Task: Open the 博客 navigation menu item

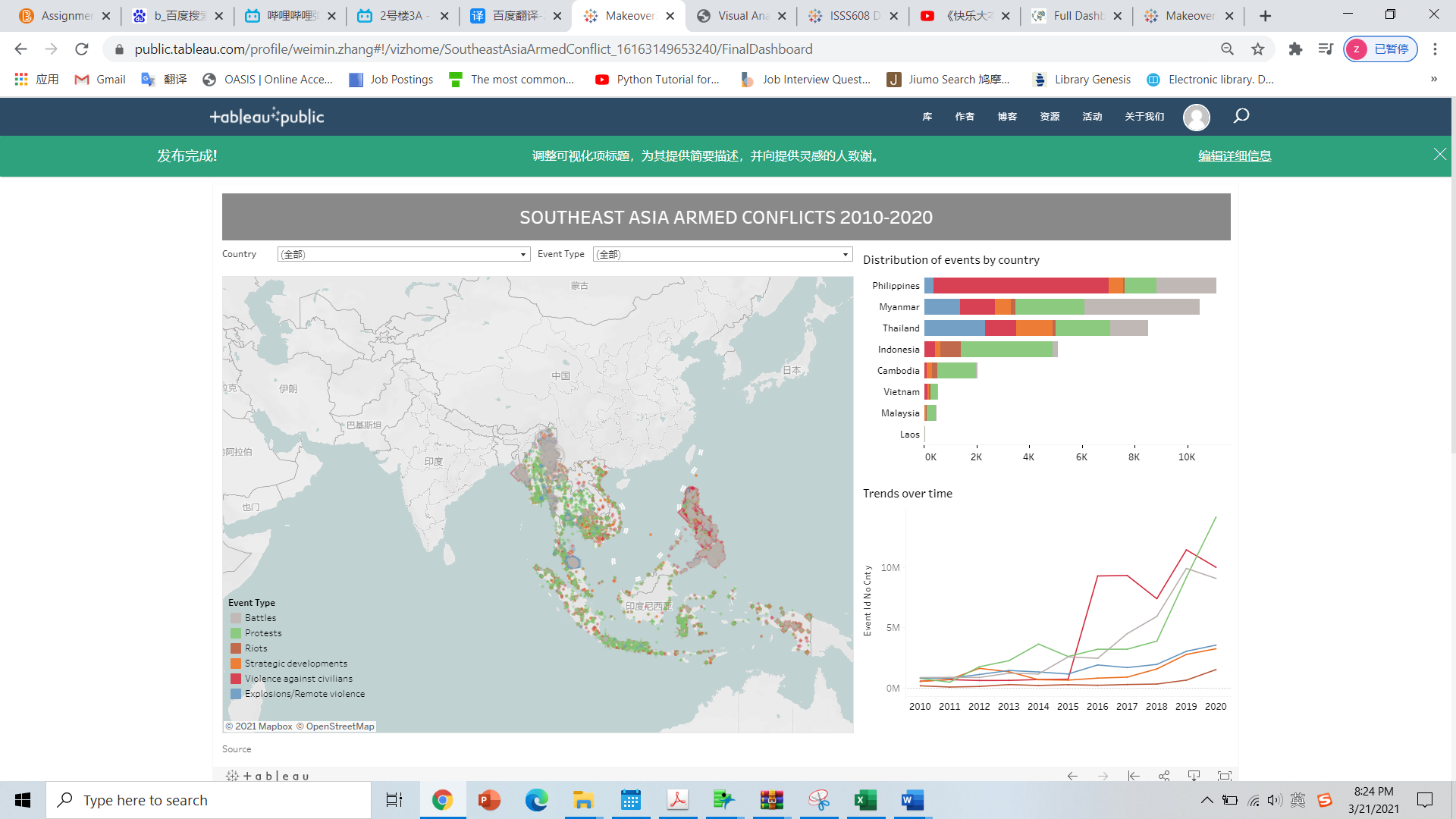Action: click(1007, 117)
